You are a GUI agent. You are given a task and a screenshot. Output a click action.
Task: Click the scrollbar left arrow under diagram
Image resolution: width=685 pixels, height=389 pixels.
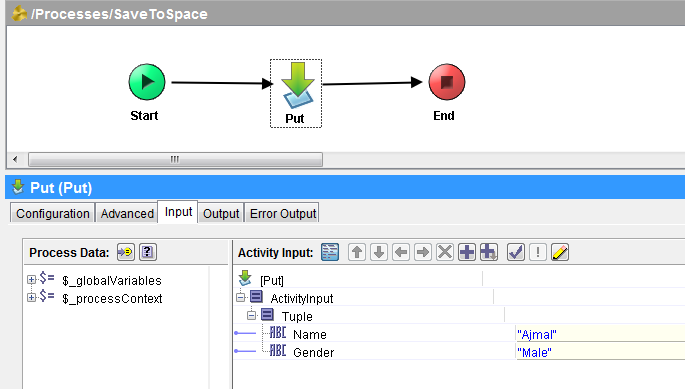[x=15, y=160]
